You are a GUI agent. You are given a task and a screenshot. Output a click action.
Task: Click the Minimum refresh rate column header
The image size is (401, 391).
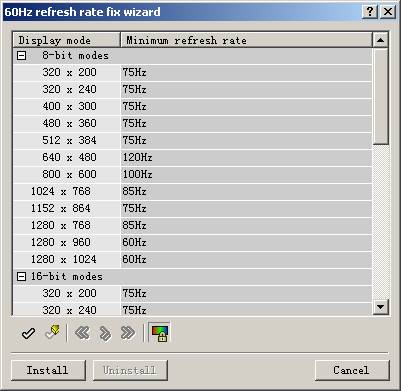tap(246, 40)
